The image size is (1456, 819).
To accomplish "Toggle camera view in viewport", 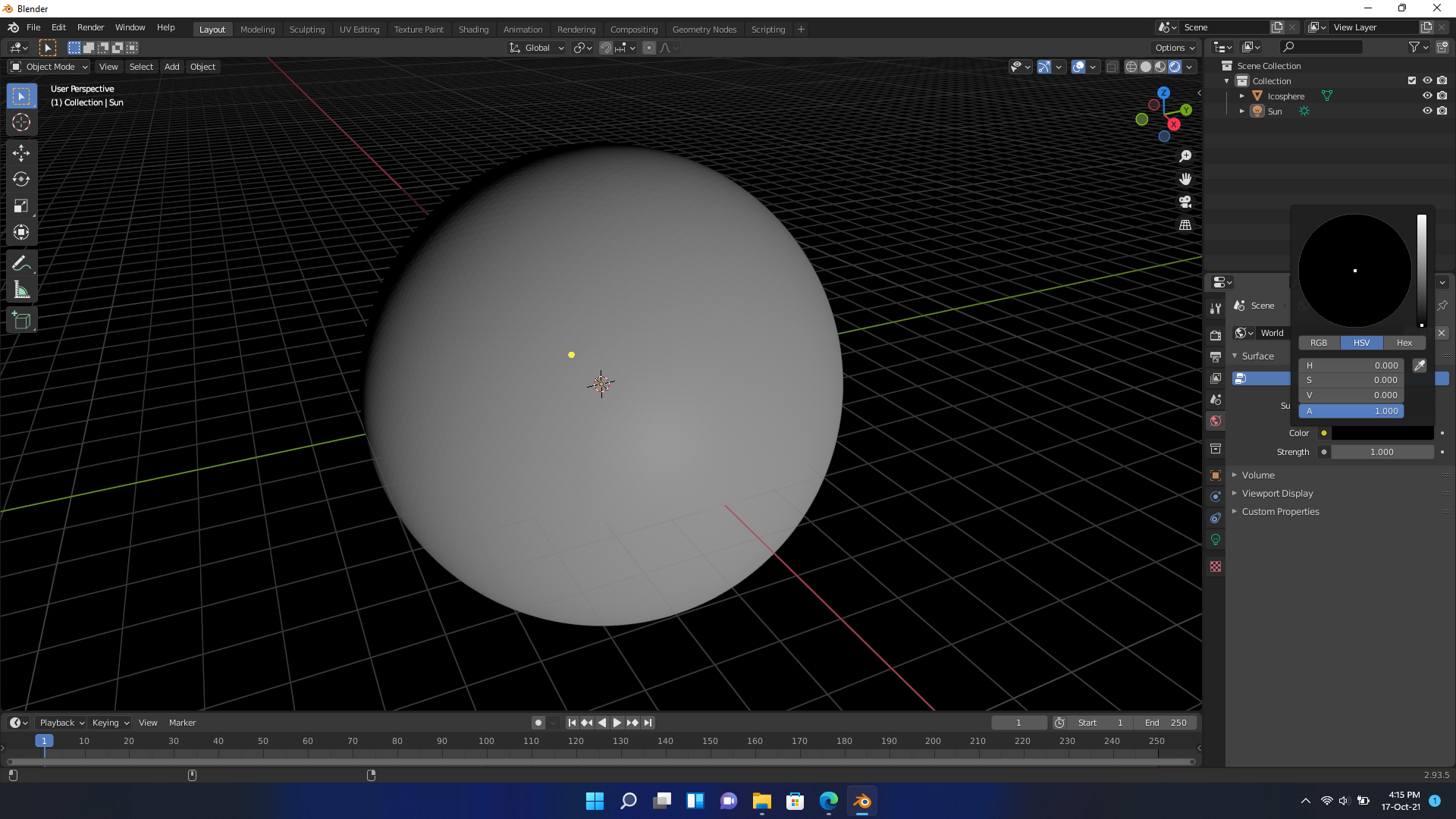I will [x=1185, y=202].
